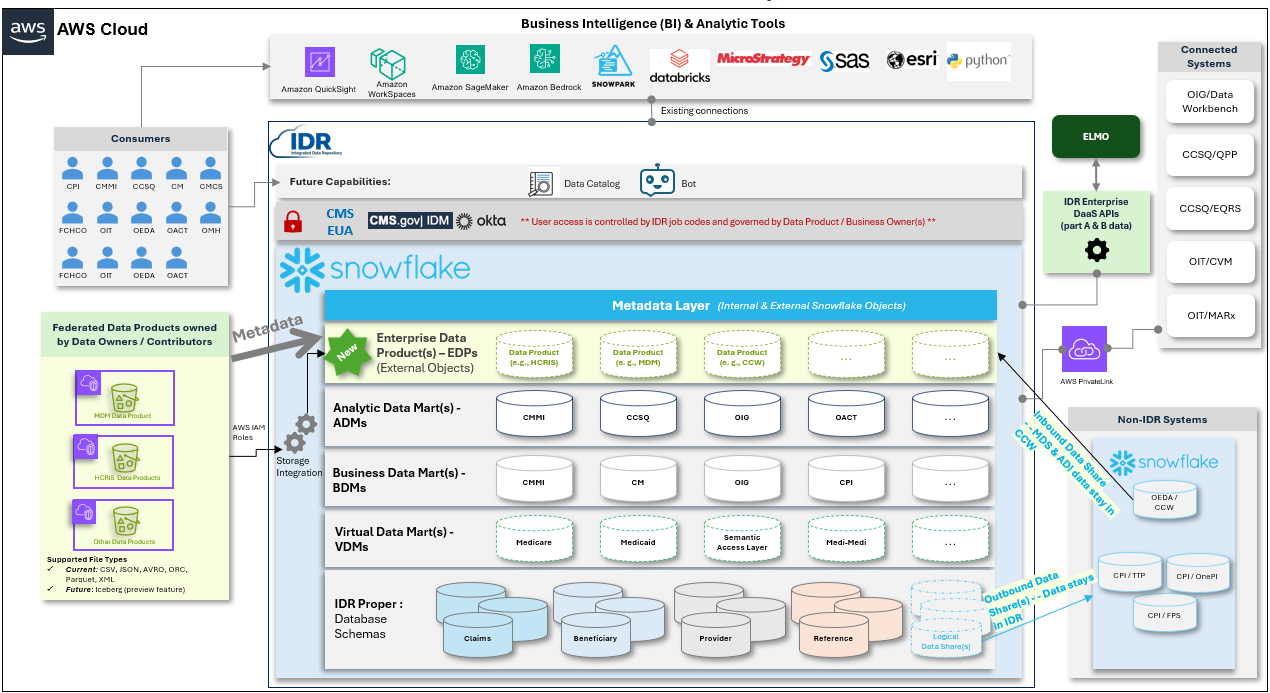Click the Snowpark icon
Viewport: 1270px width, 693px height.
tap(611, 62)
